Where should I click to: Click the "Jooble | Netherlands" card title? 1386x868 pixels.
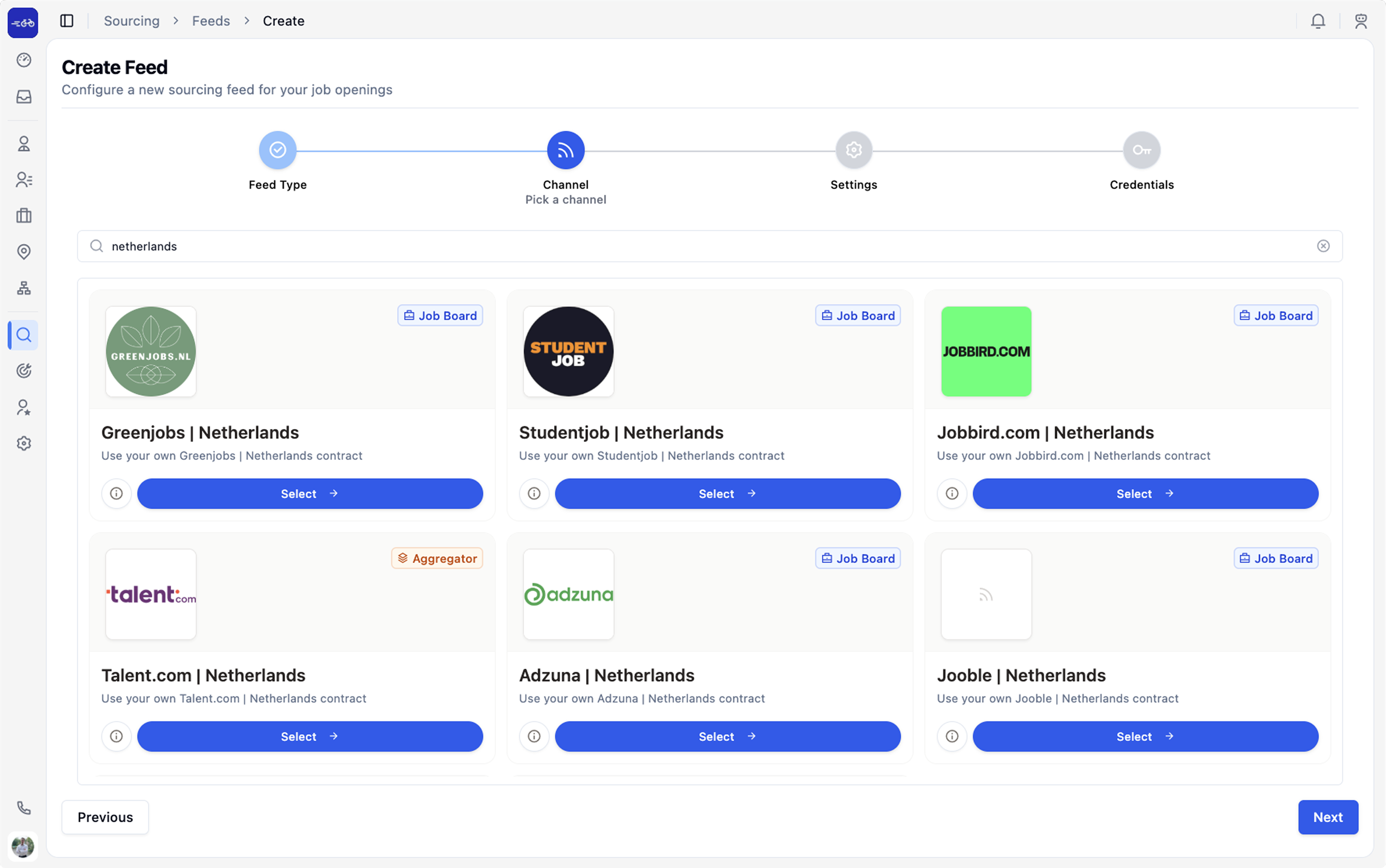(1022, 675)
